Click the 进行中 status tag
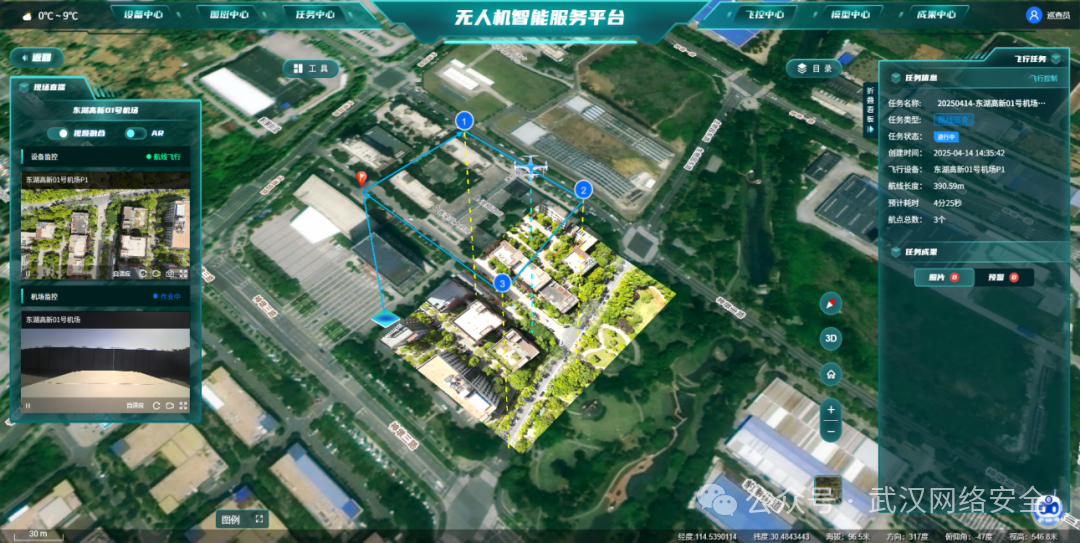Viewport: 1080px width, 543px height. 944,136
